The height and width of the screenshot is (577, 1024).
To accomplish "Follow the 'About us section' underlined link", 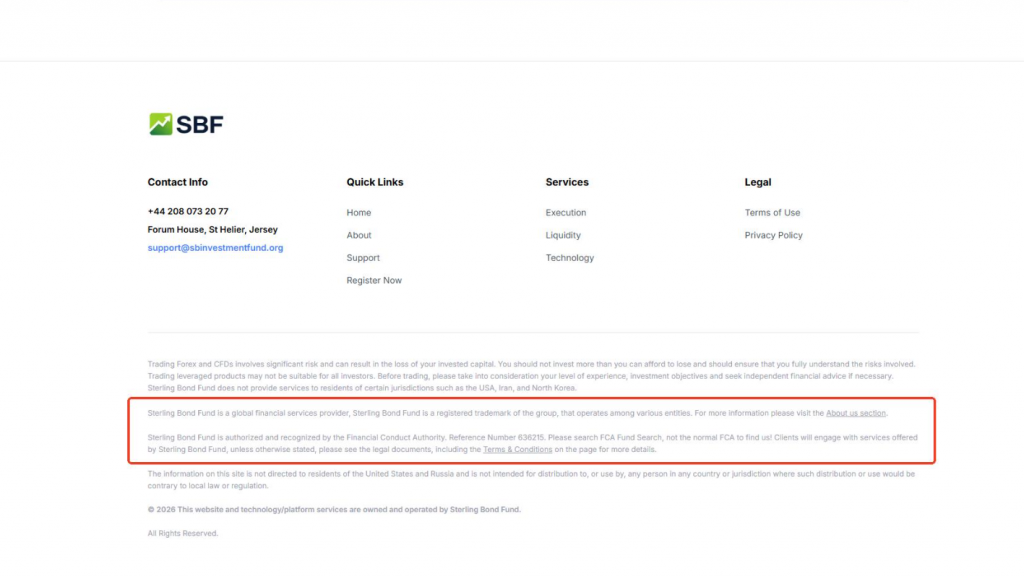I will pos(856,413).
